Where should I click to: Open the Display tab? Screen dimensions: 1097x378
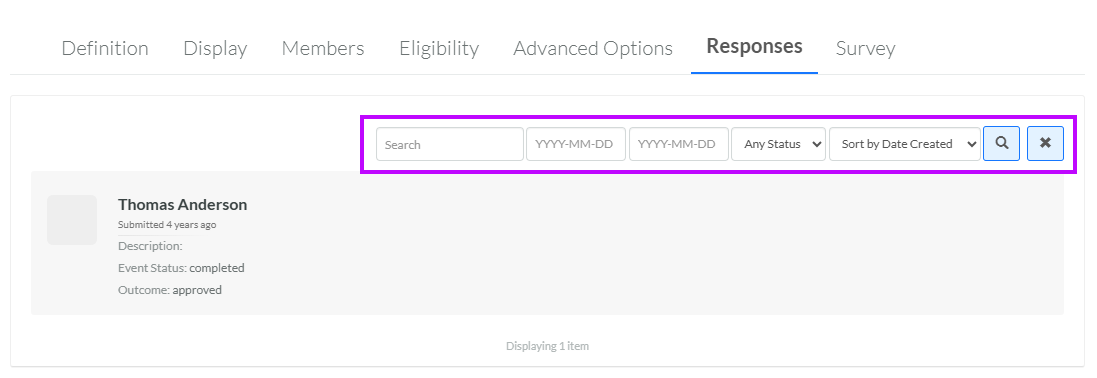215,48
